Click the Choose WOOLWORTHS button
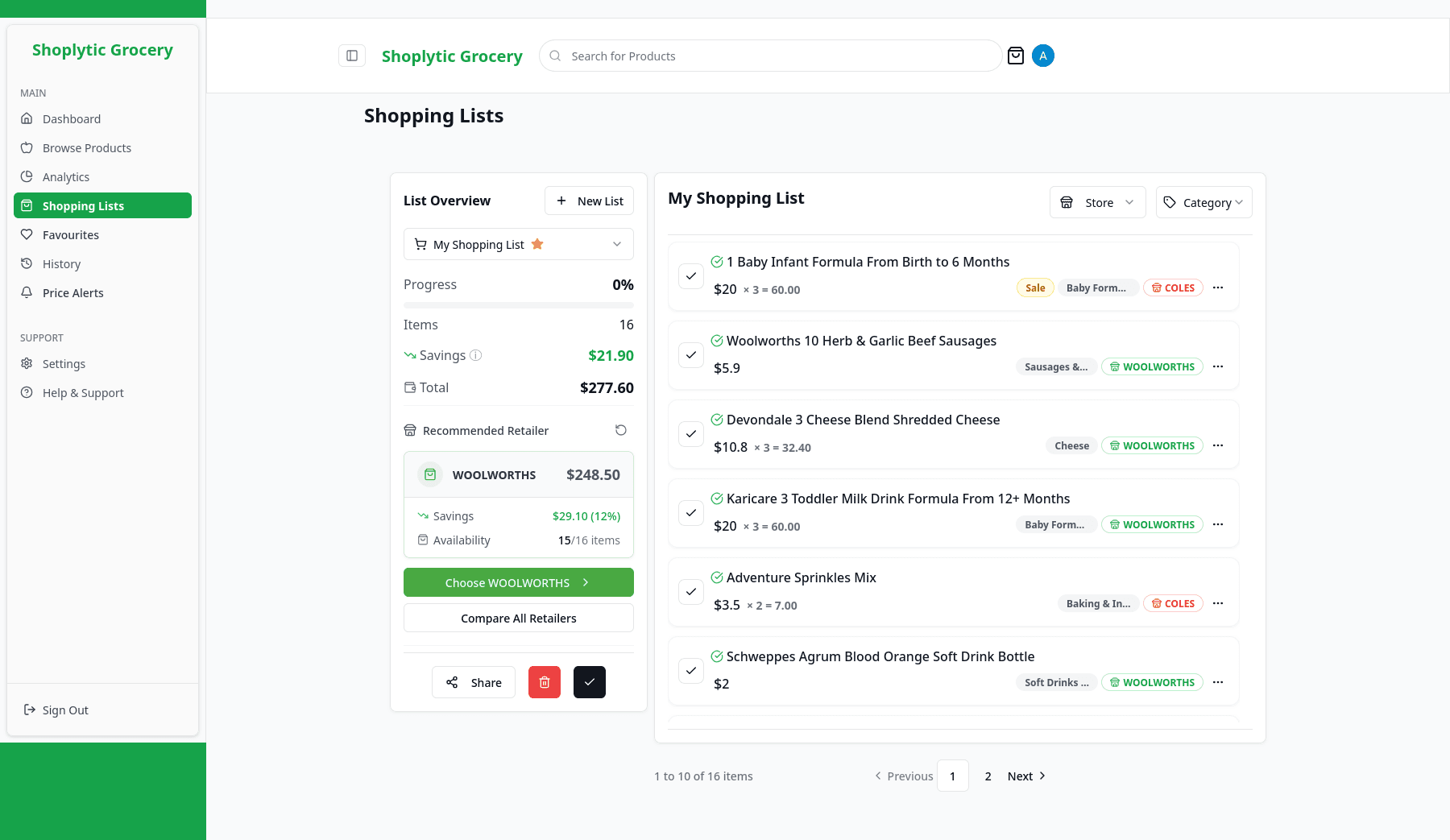The width and height of the screenshot is (1450, 840). tap(518, 582)
